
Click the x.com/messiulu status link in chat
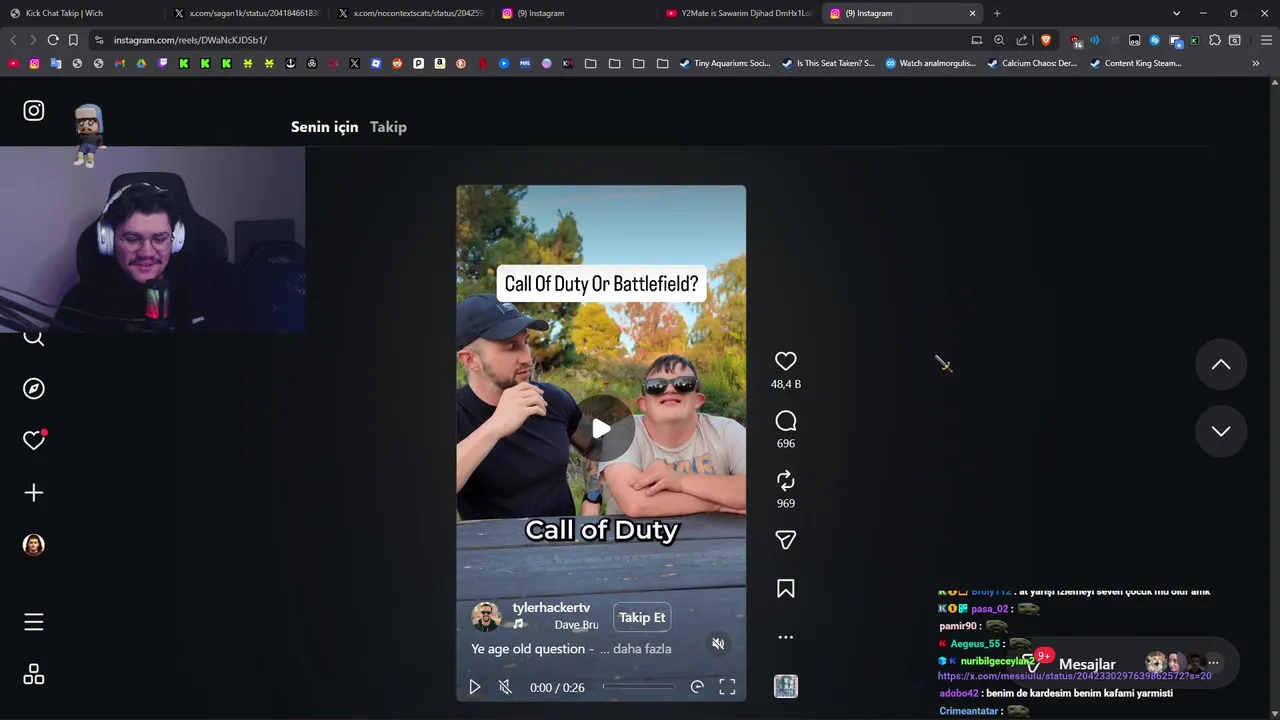click(1074, 676)
